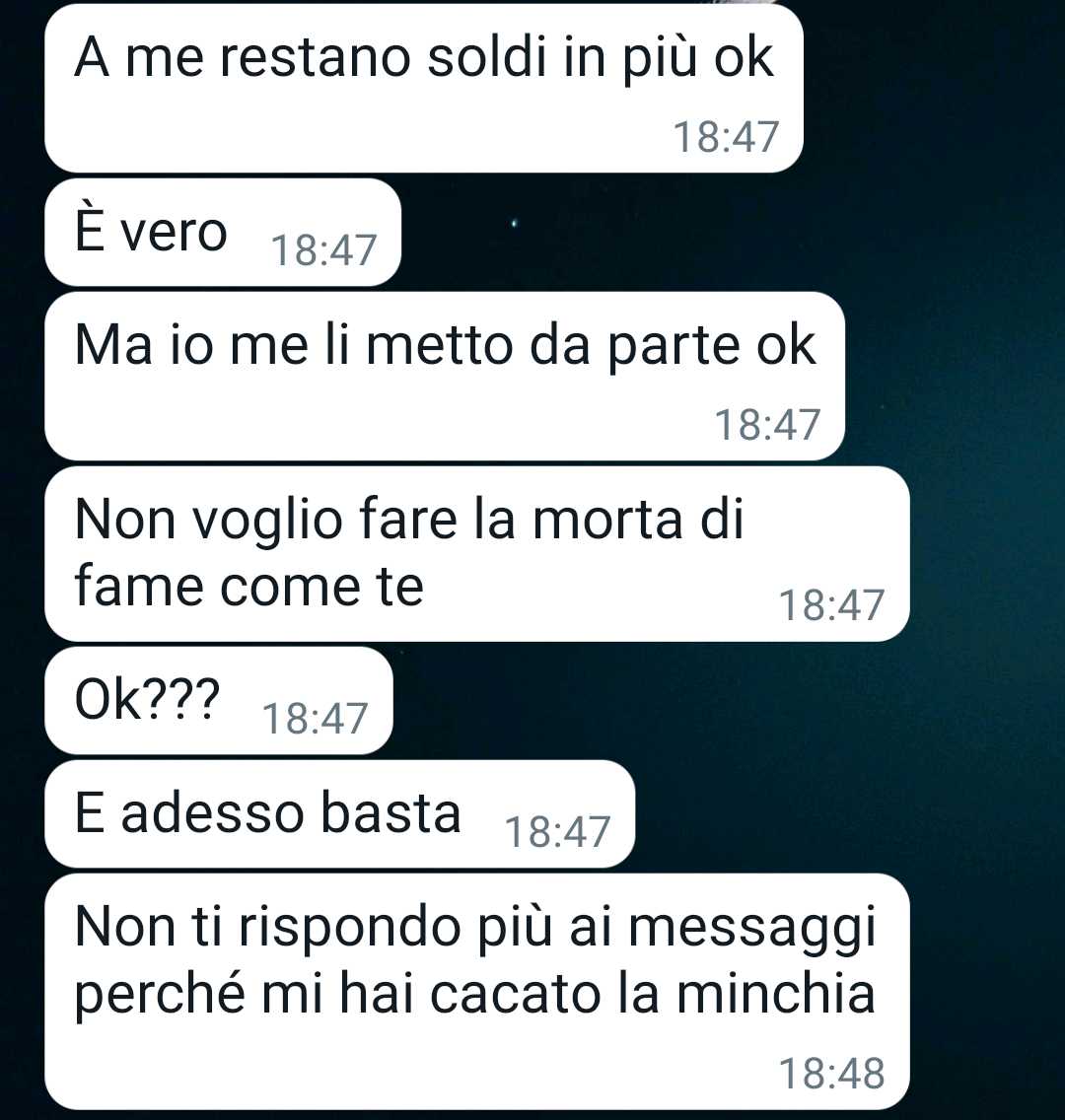Image resolution: width=1065 pixels, height=1120 pixels.
Task: Click the word "morta" in the fourth message
Action: (607, 520)
